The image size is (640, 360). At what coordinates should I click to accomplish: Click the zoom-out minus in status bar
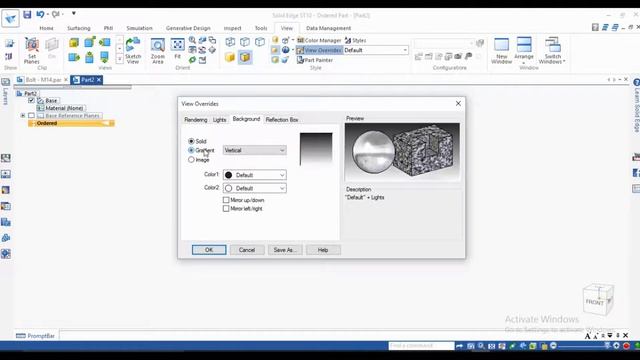(x=553, y=346)
